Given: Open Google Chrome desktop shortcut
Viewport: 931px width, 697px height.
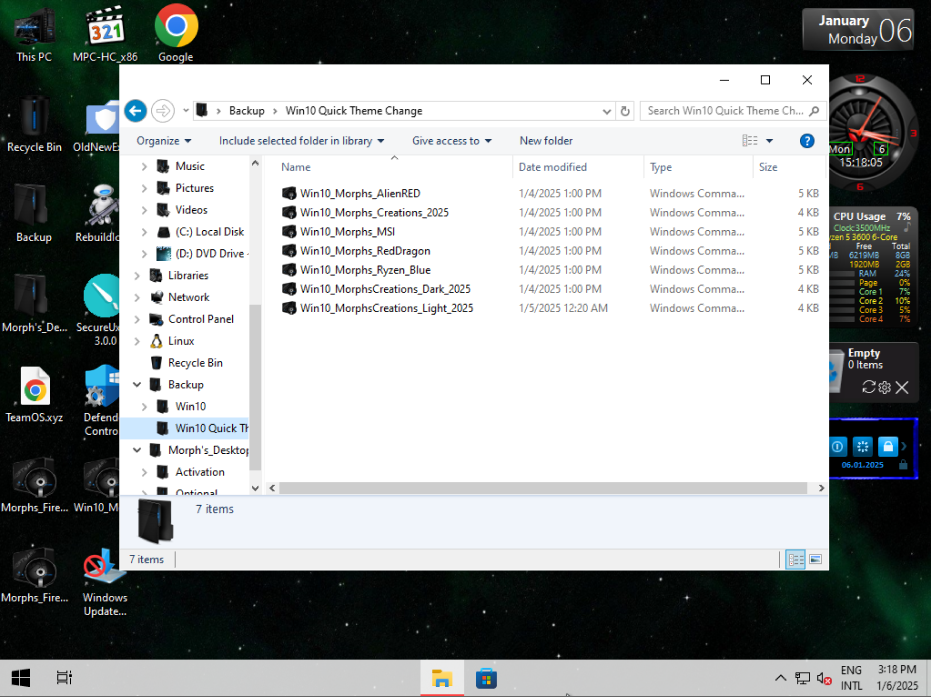Looking at the screenshot, I should pos(176,34).
